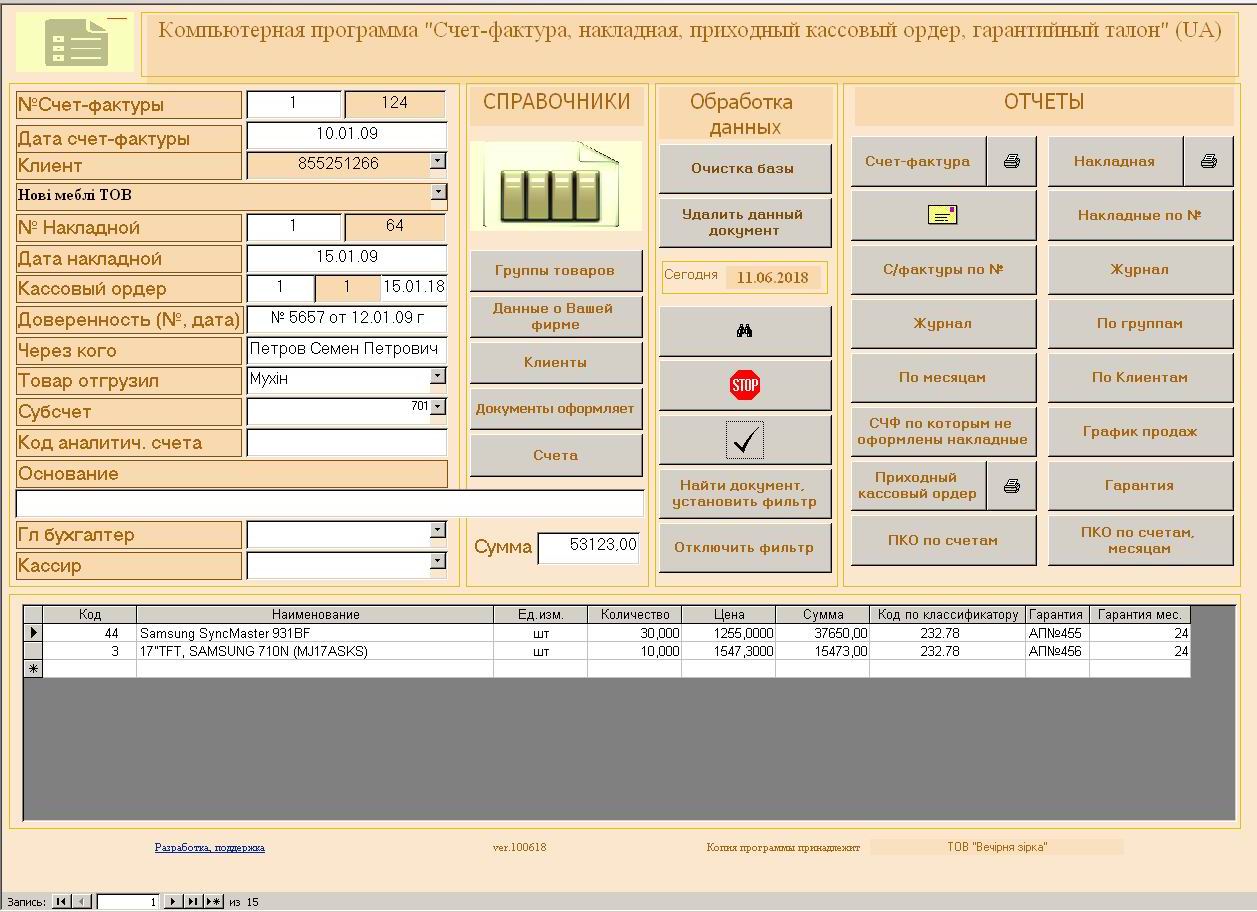Click the checkmark confirm button
The width and height of the screenshot is (1257, 912).
pos(745,440)
